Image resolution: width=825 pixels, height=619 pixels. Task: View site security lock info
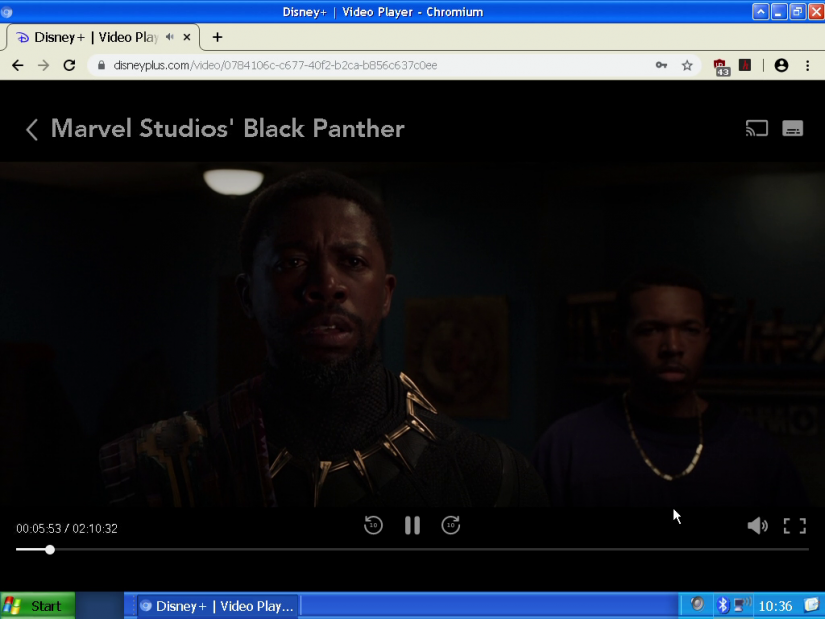click(102, 65)
